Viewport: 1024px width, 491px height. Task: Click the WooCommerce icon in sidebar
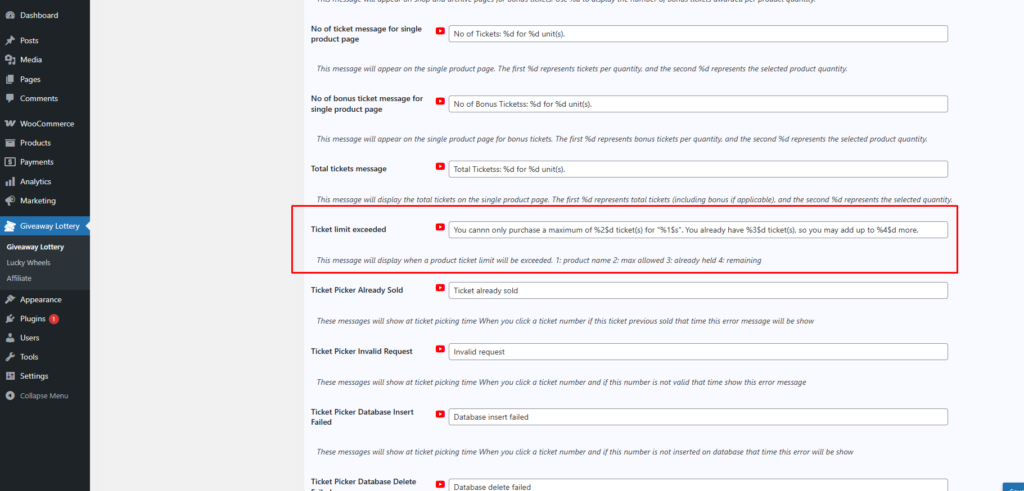click(10, 123)
